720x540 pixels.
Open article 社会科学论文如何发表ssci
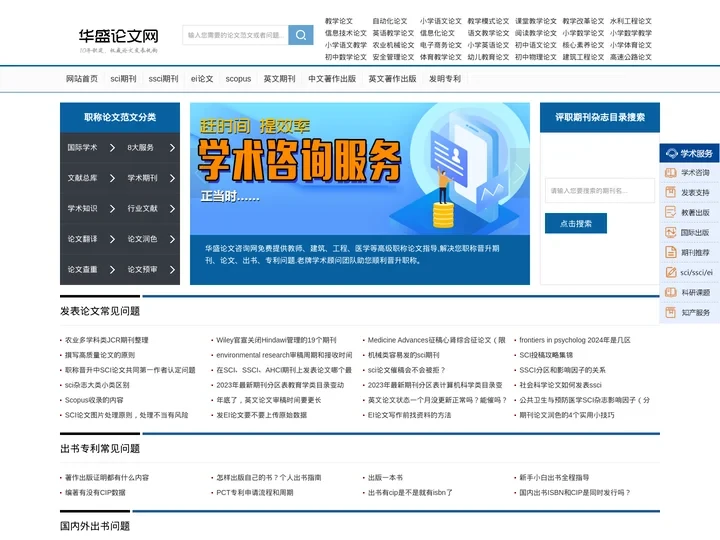[x=560, y=385]
